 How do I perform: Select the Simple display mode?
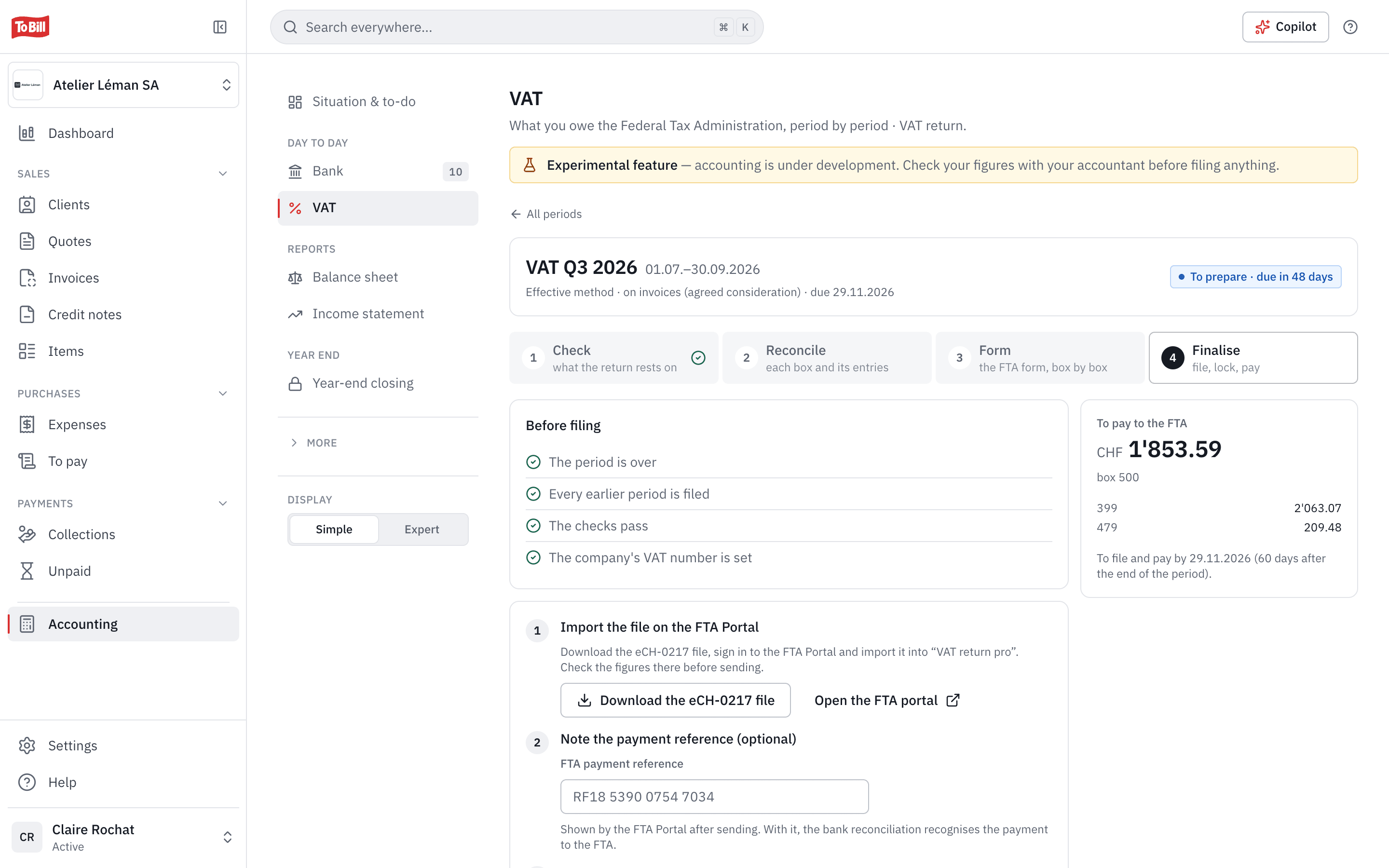pos(334,529)
